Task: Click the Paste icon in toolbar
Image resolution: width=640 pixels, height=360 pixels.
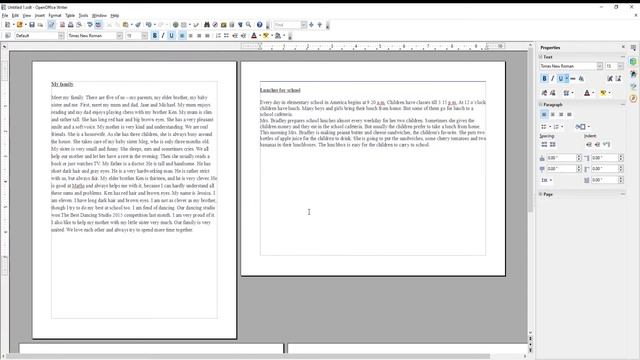Action: [126, 25]
